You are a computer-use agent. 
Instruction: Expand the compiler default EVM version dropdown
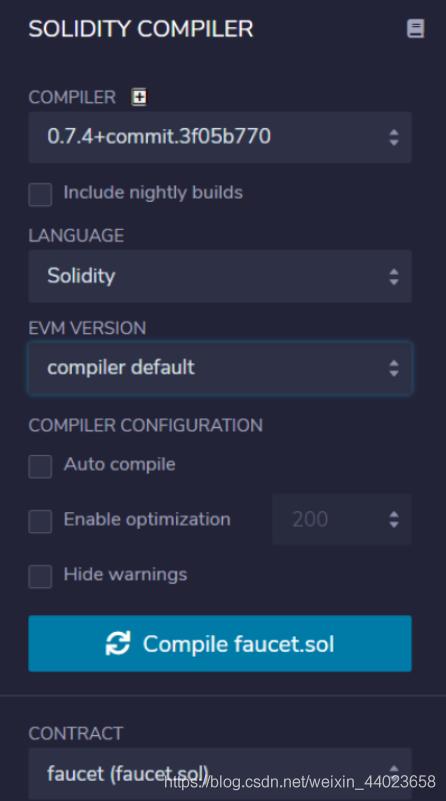220,368
